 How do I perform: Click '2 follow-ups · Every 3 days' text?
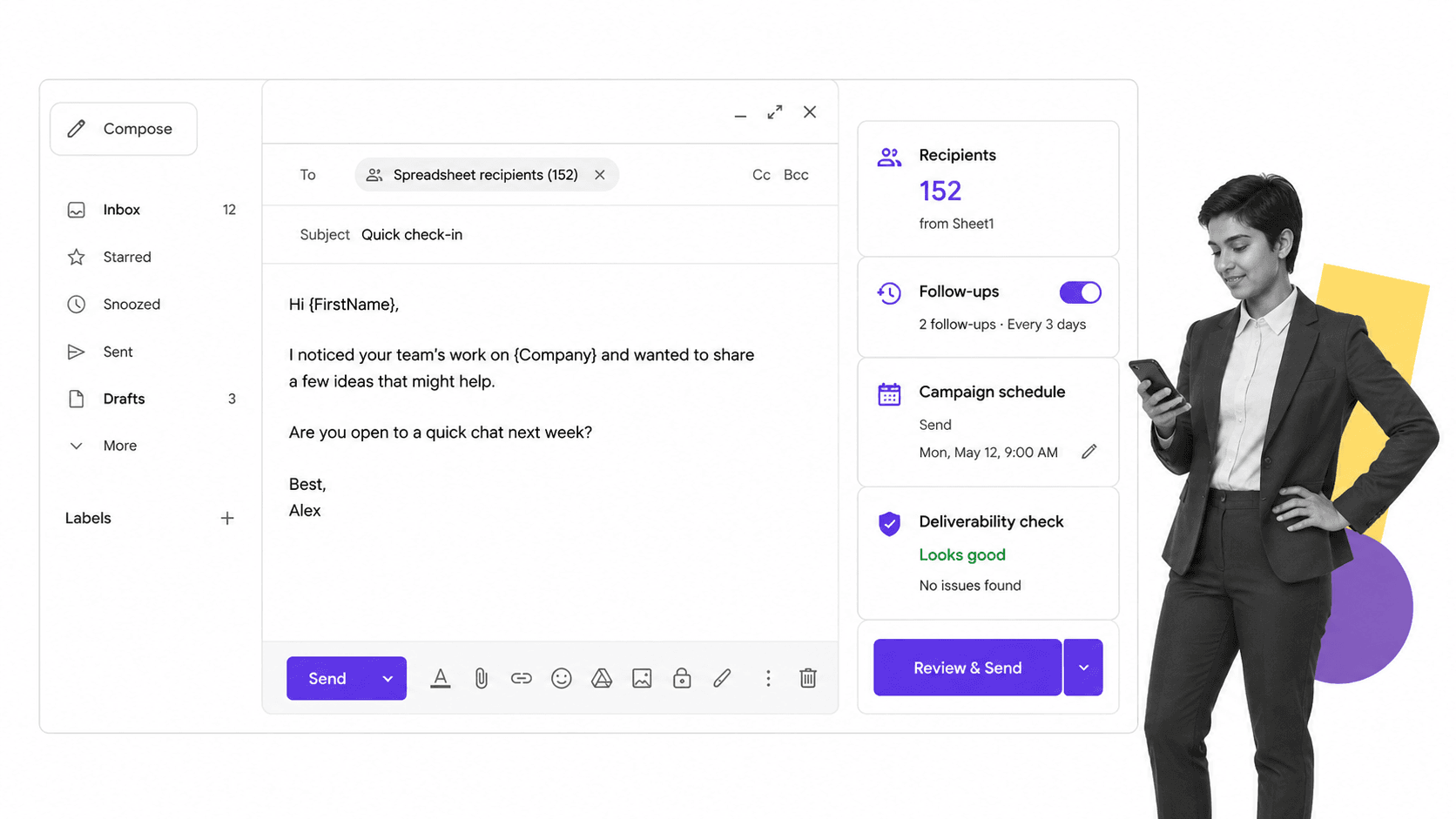point(1002,325)
